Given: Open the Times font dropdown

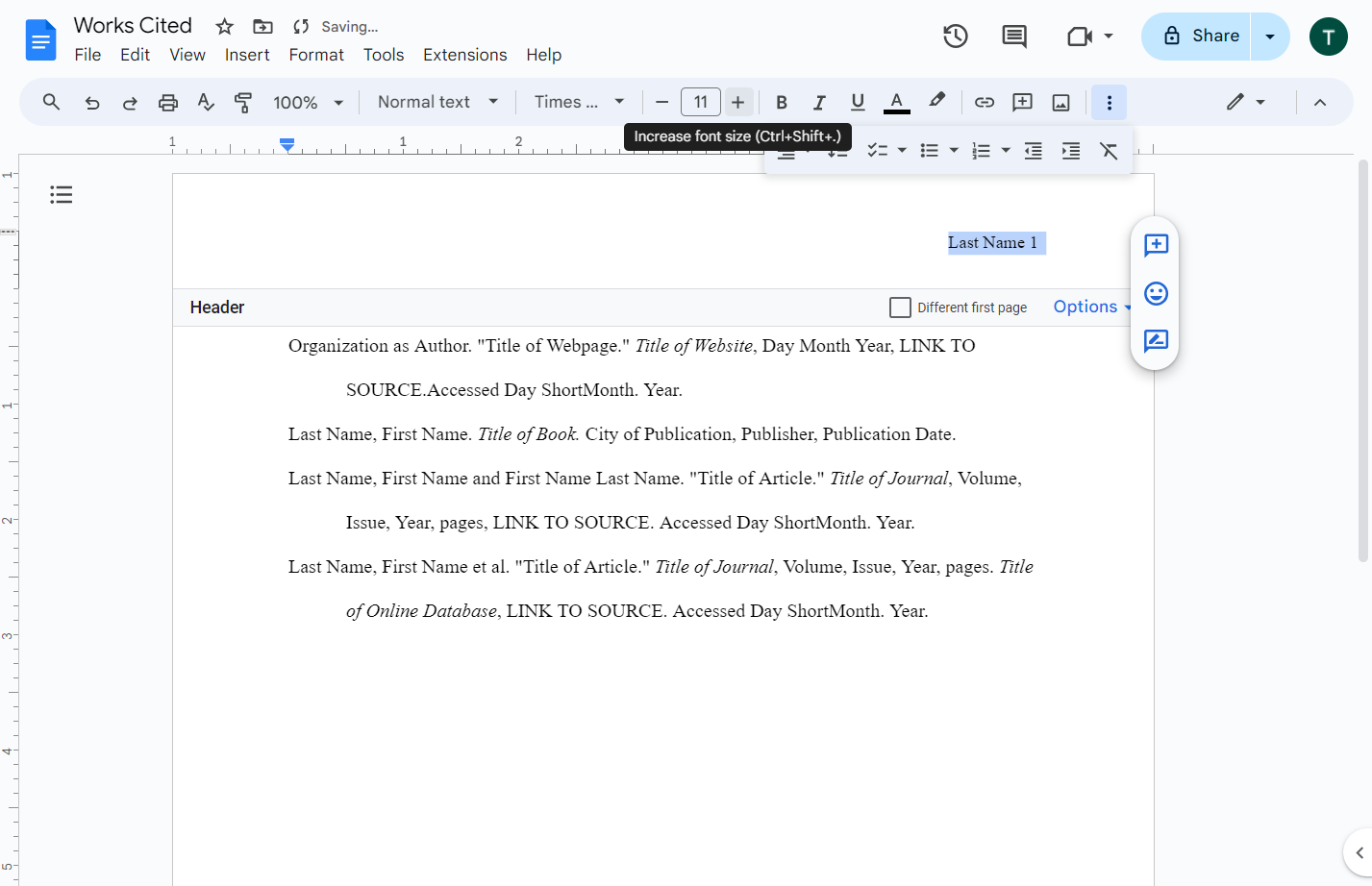Looking at the screenshot, I should (x=579, y=102).
